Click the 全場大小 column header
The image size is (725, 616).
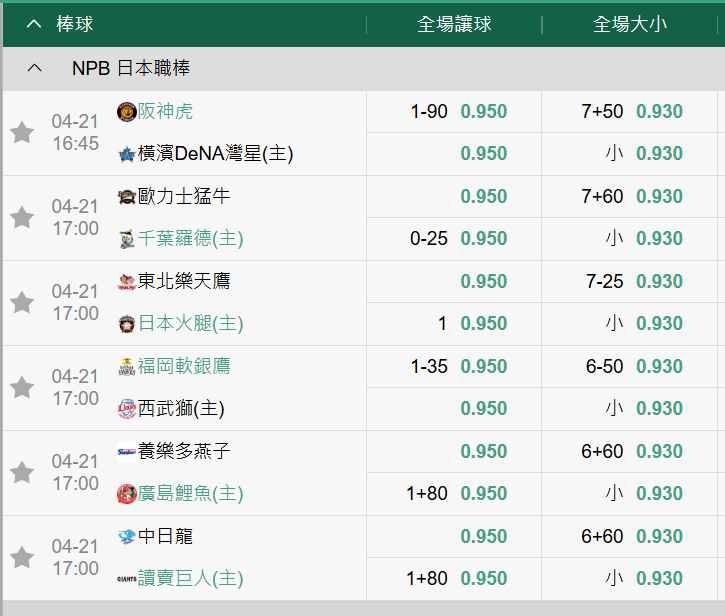(x=630, y=24)
